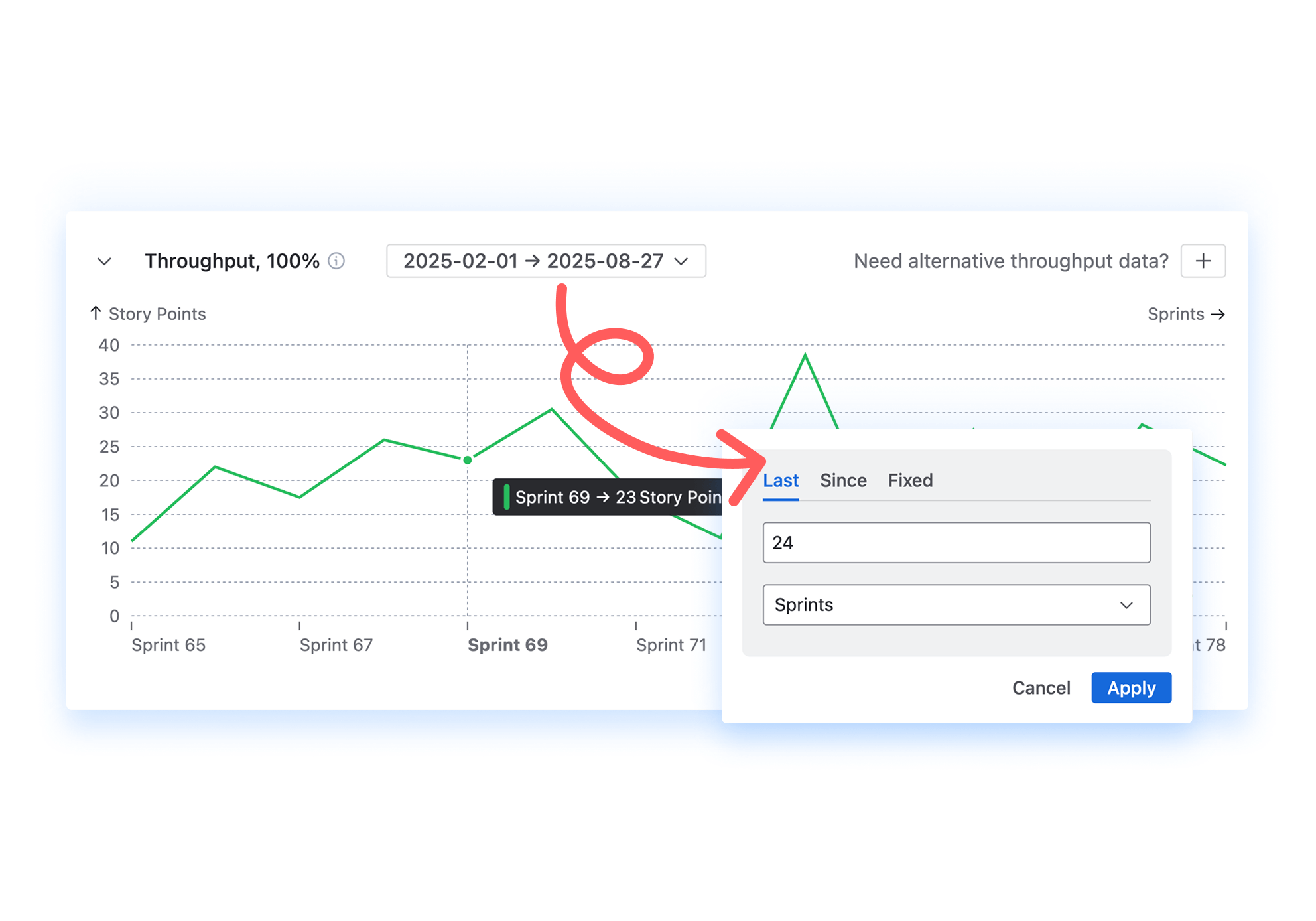Switch to the Since tab
This screenshot has height=921, width=1316.
click(x=842, y=480)
